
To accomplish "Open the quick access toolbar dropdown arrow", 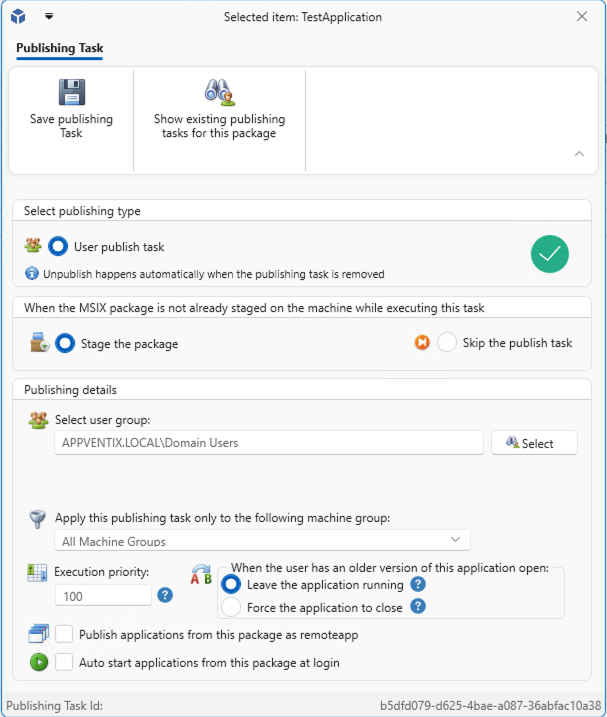I will pos(50,17).
